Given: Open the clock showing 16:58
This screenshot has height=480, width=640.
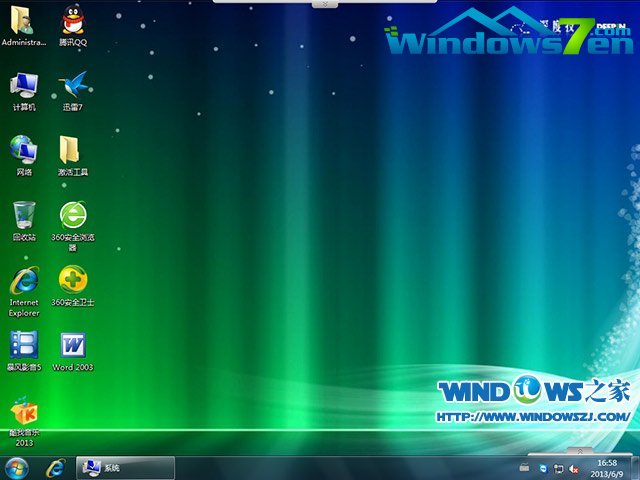Looking at the screenshot, I should click(607, 468).
